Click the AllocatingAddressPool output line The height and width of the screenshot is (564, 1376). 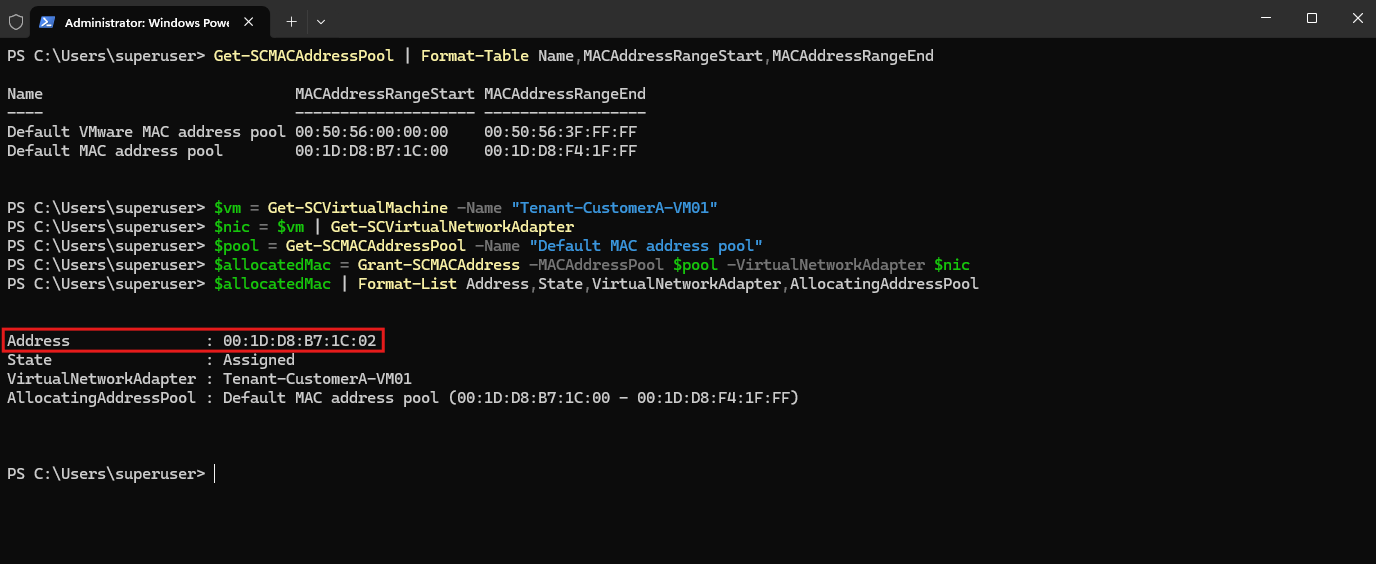403,398
